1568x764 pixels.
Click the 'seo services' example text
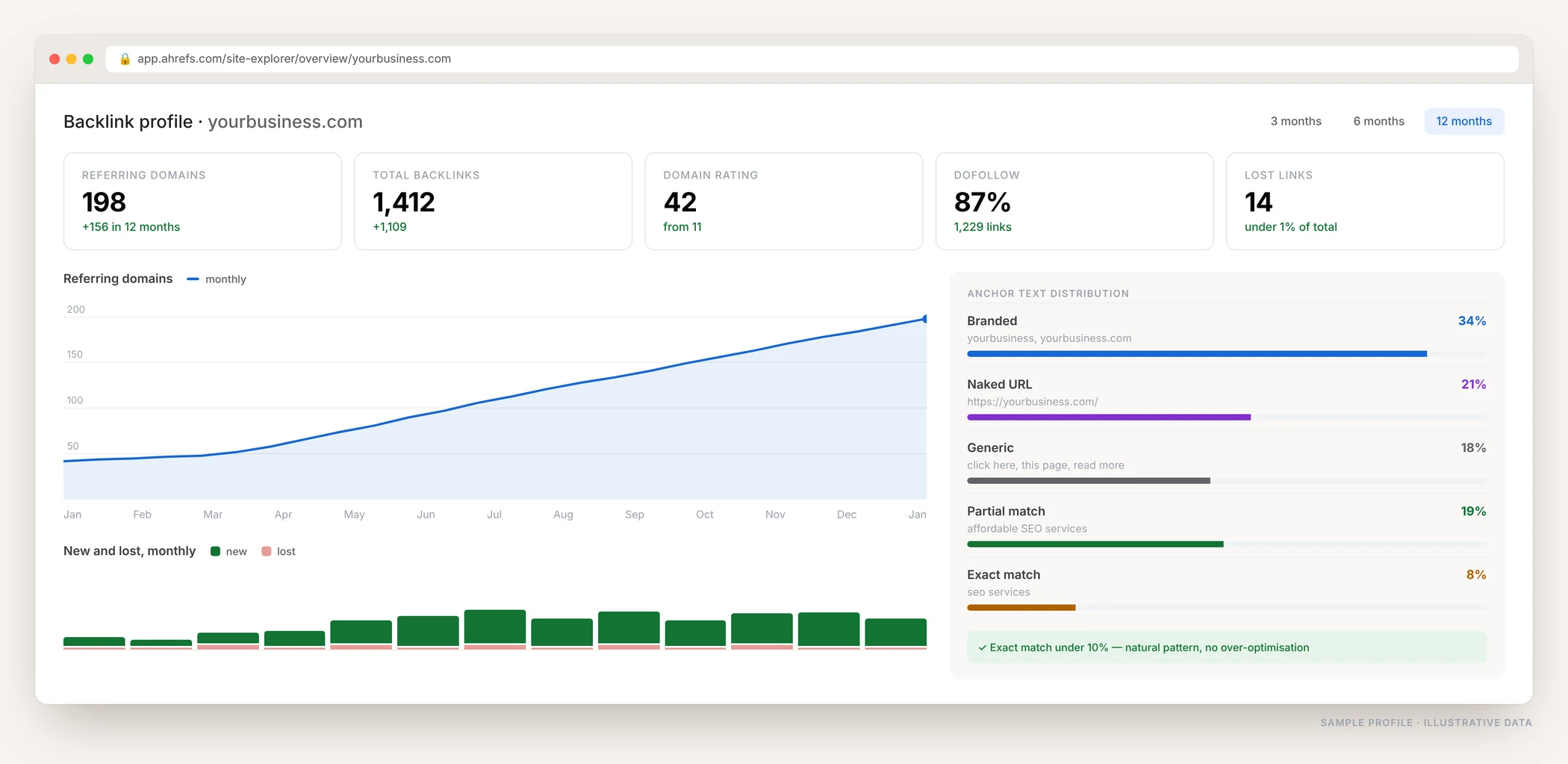coord(998,592)
